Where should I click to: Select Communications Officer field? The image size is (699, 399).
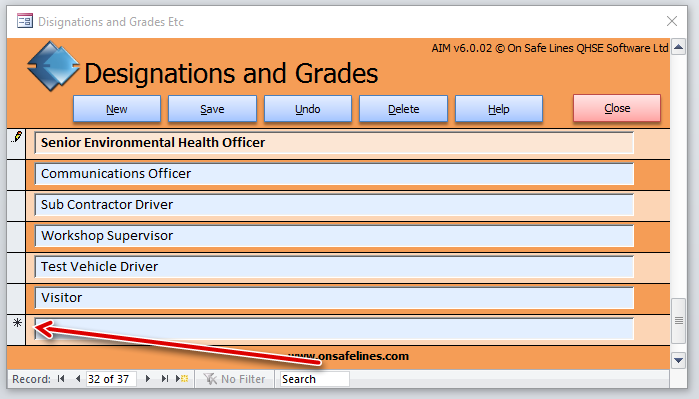[334, 174]
